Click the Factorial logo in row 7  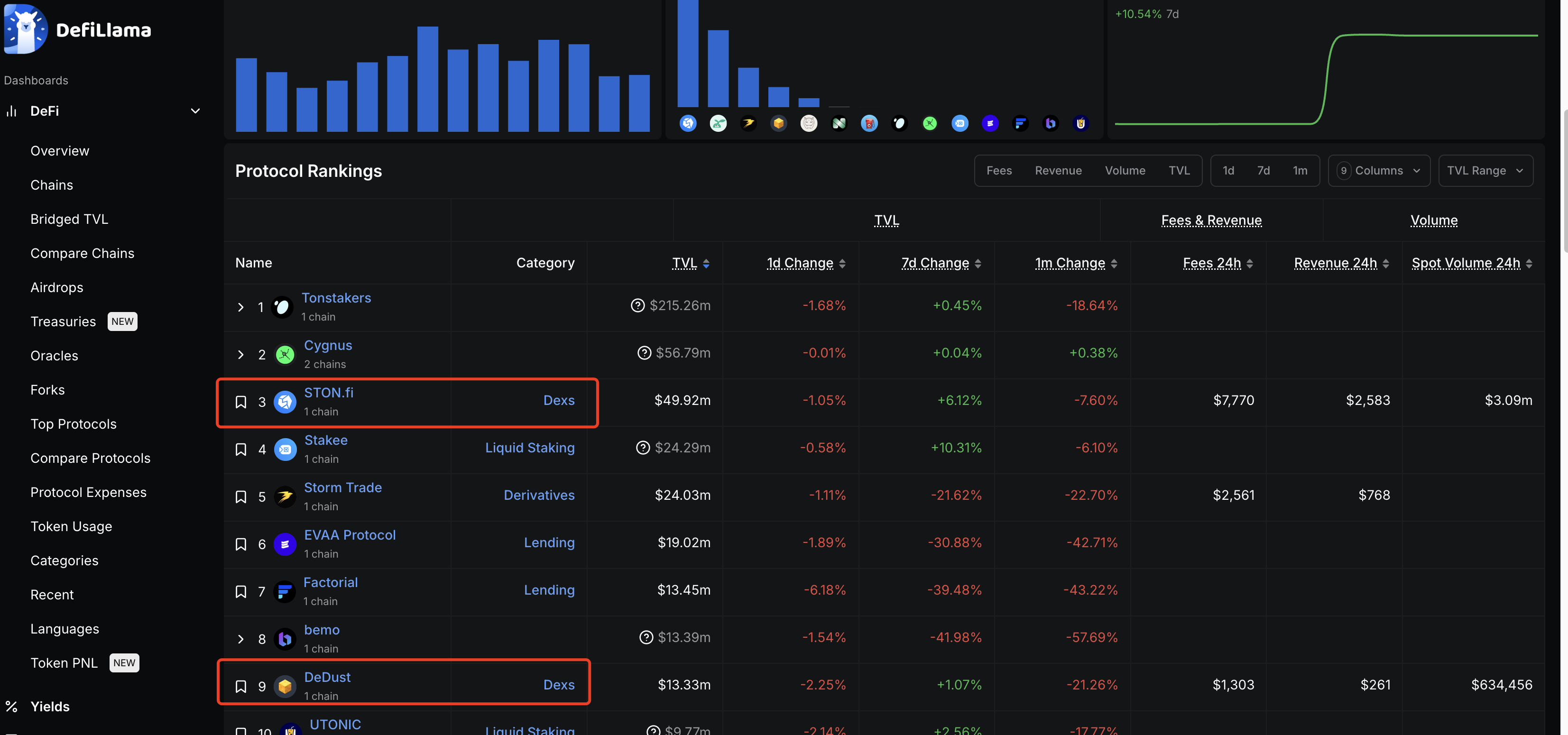[284, 592]
